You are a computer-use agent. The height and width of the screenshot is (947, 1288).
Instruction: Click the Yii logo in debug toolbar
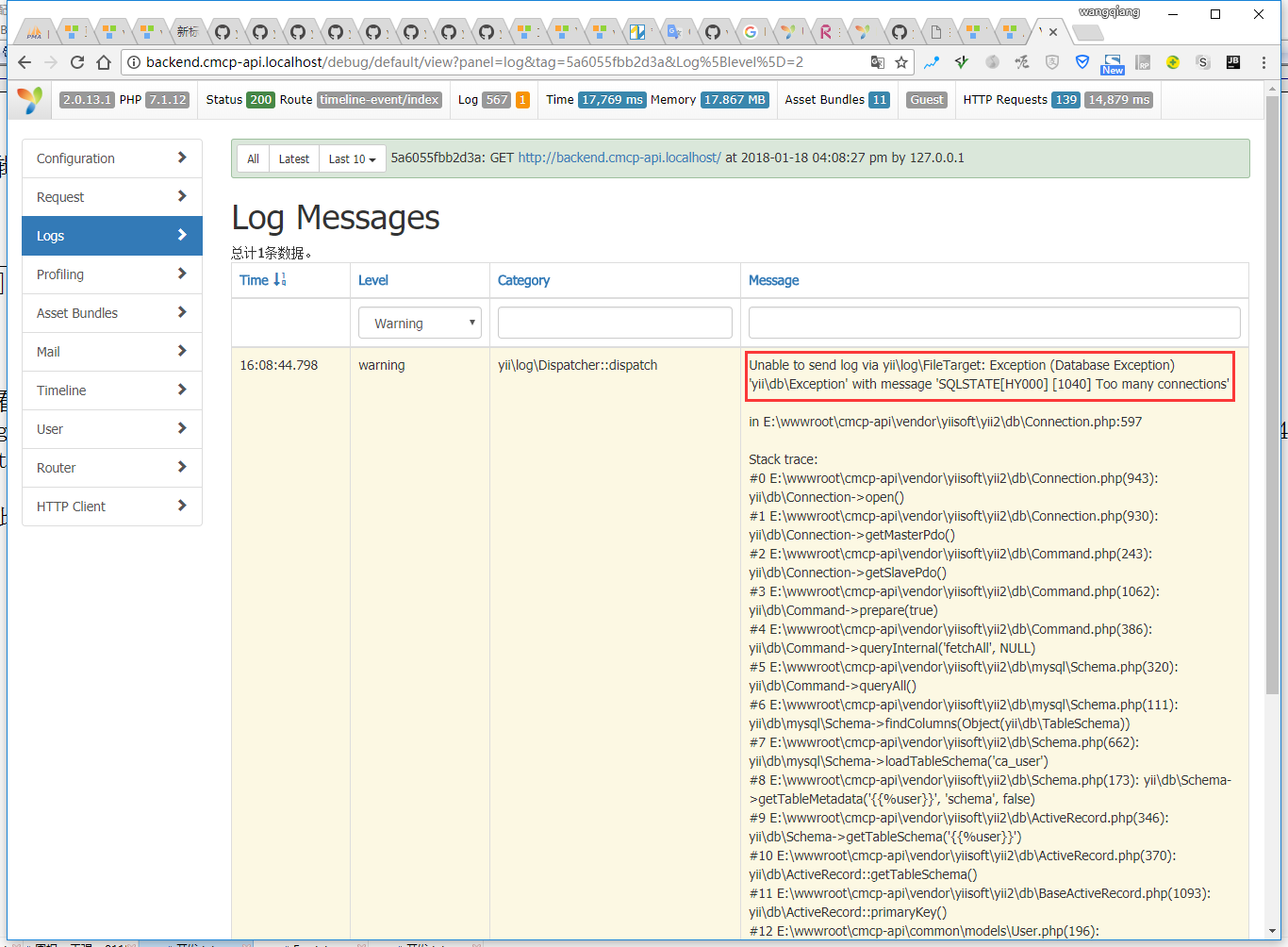pos(30,100)
